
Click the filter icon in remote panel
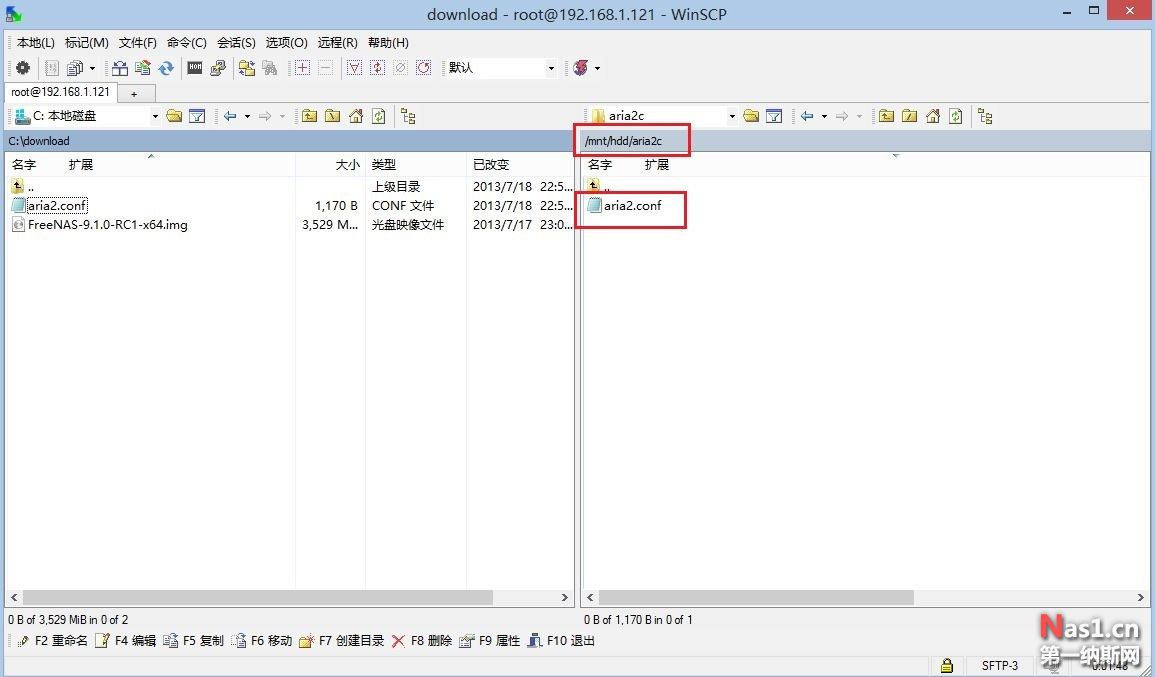(773, 116)
